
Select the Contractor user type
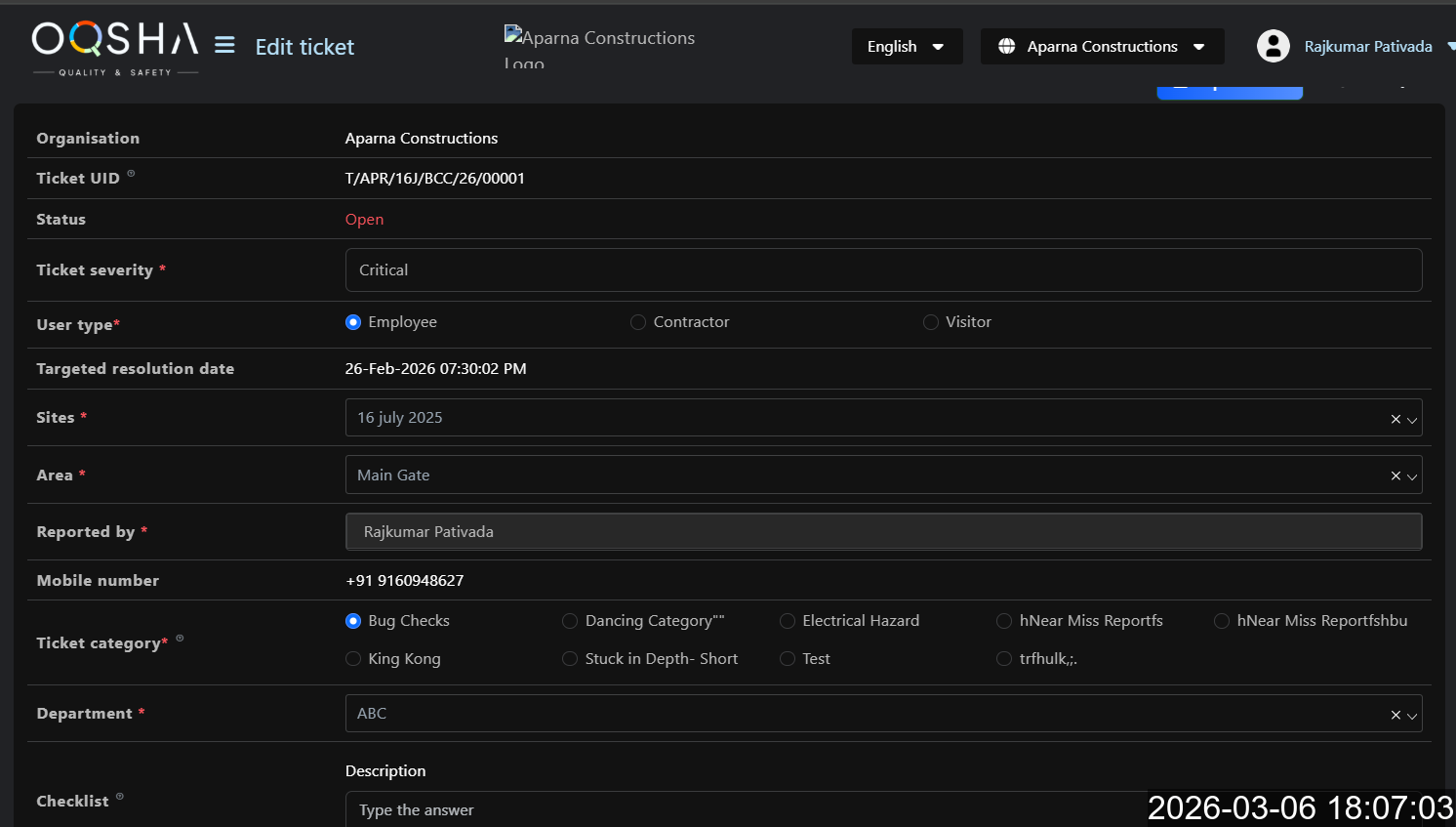pos(638,322)
